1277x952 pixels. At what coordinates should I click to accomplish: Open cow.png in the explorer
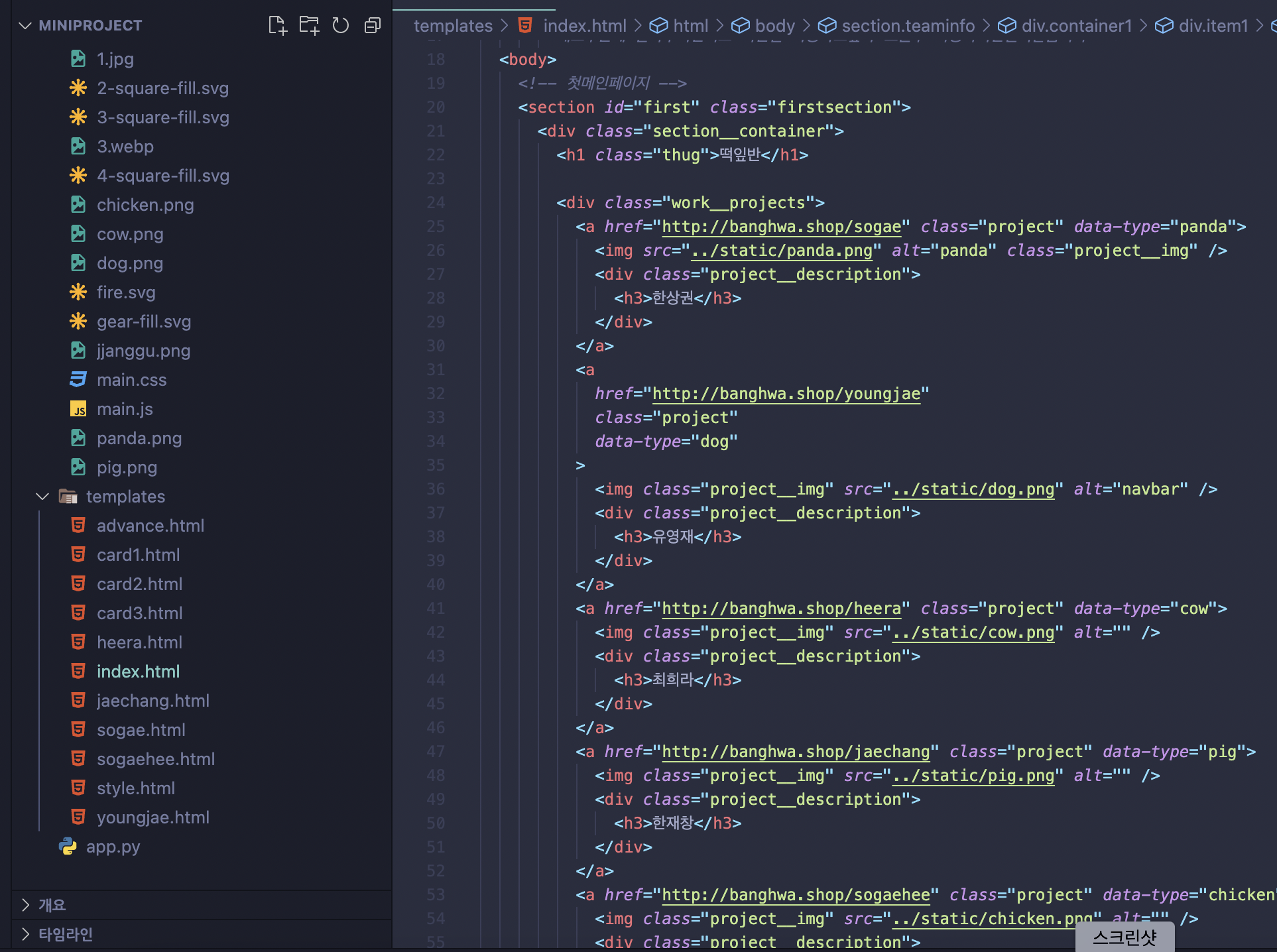[x=130, y=234]
